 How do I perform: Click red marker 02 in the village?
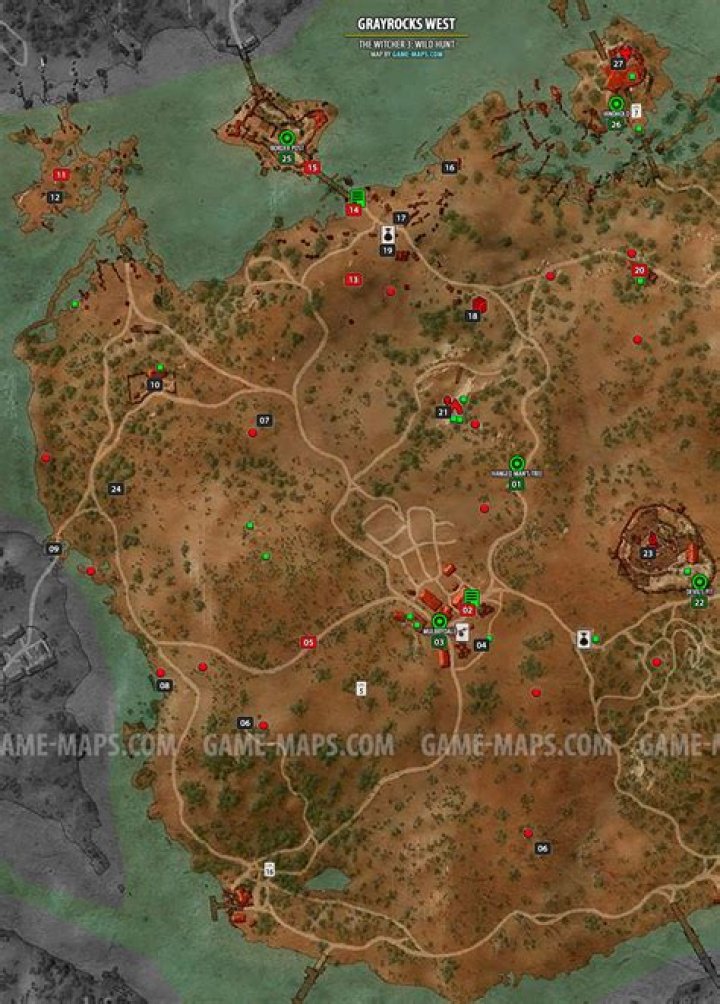468,611
